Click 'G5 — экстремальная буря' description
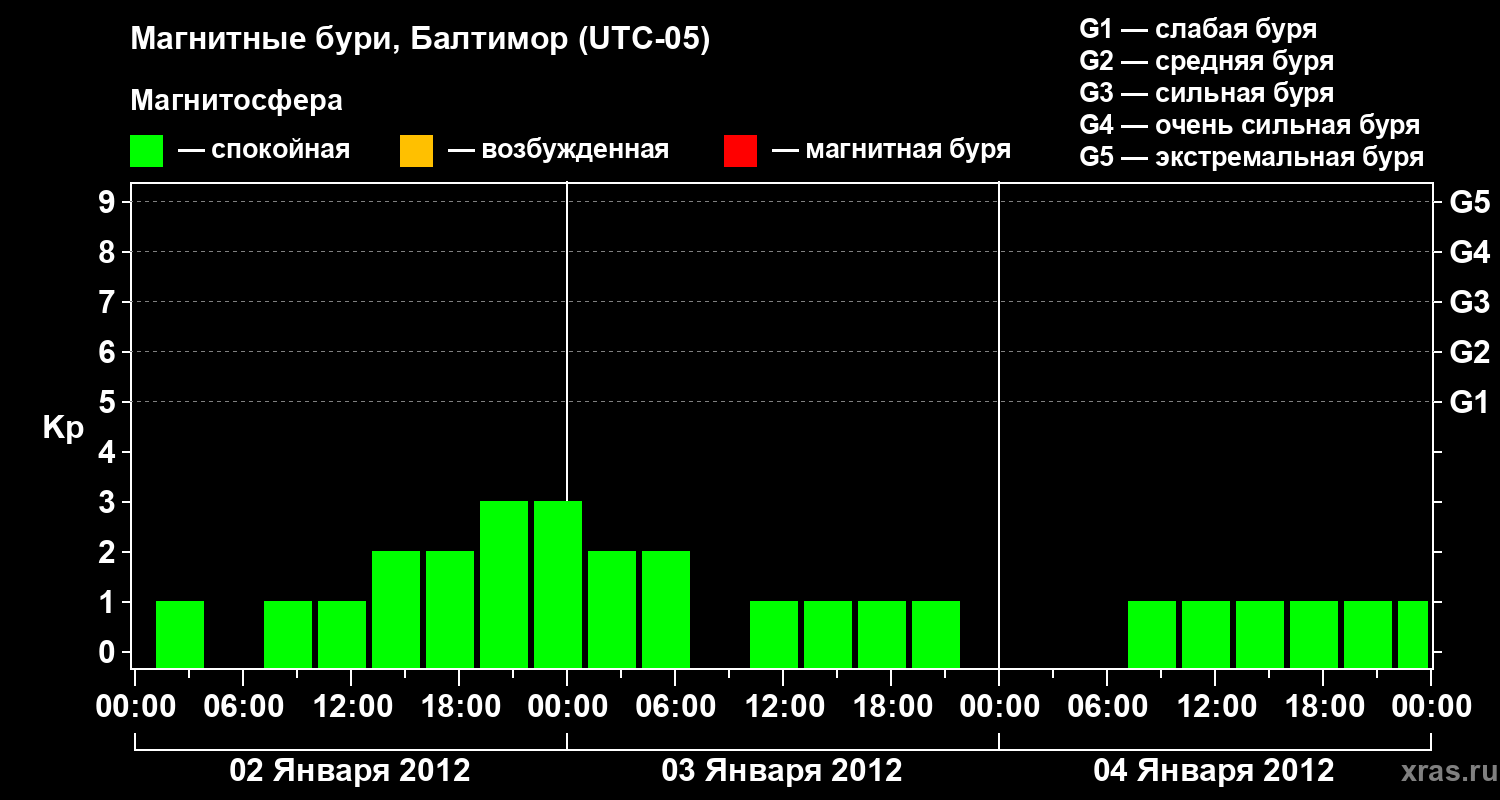 pos(1252,157)
